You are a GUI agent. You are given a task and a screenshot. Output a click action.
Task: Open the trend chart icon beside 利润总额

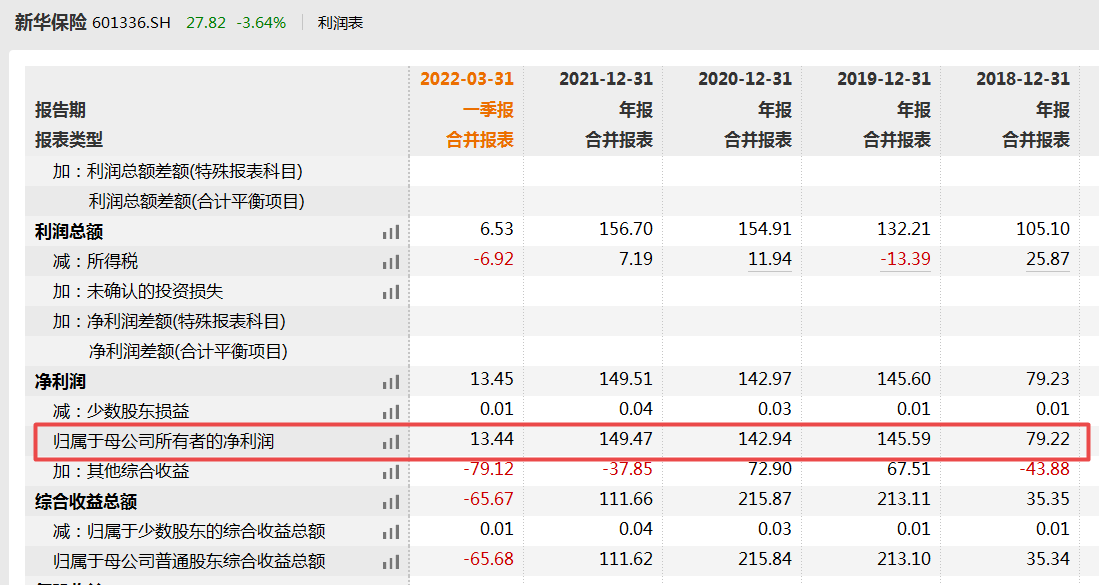pos(390,231)
